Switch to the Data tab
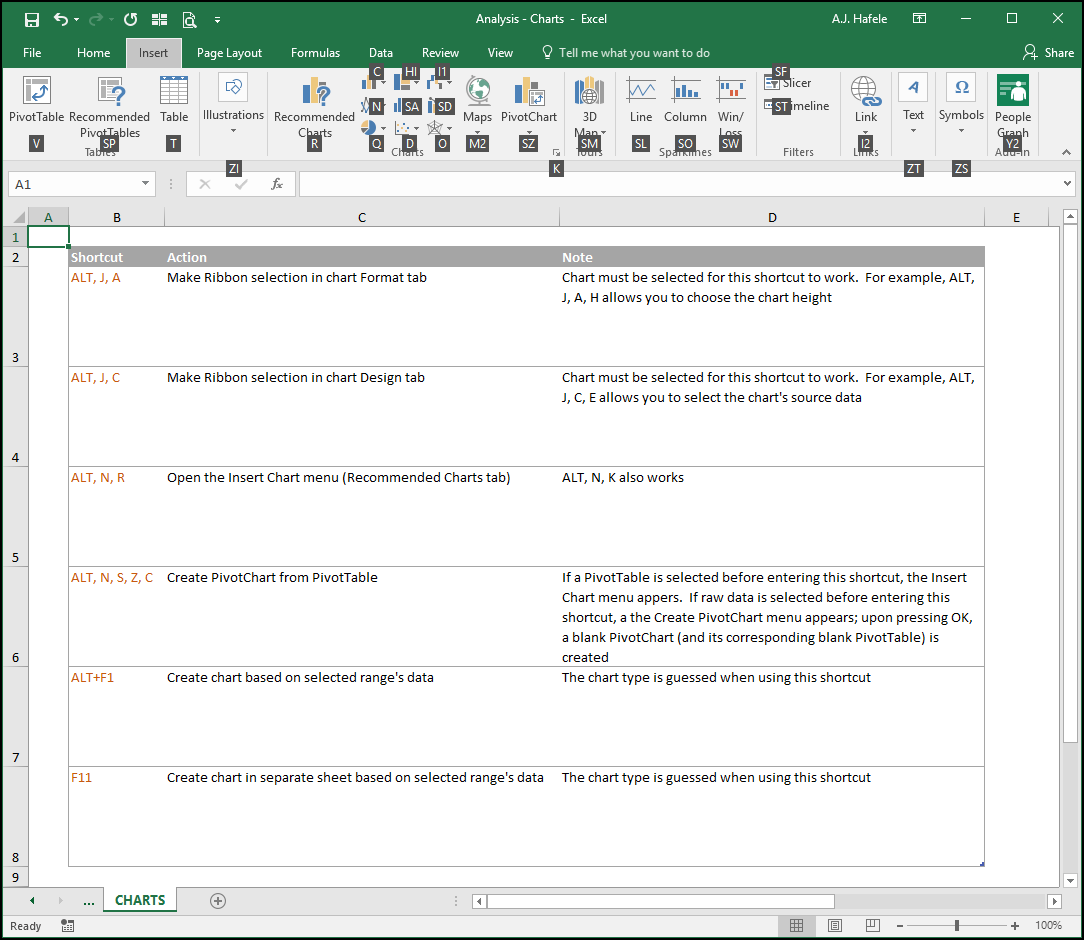Image resolution: width=1084 pixels, height=940 pixels. click(x=381, y=53)
